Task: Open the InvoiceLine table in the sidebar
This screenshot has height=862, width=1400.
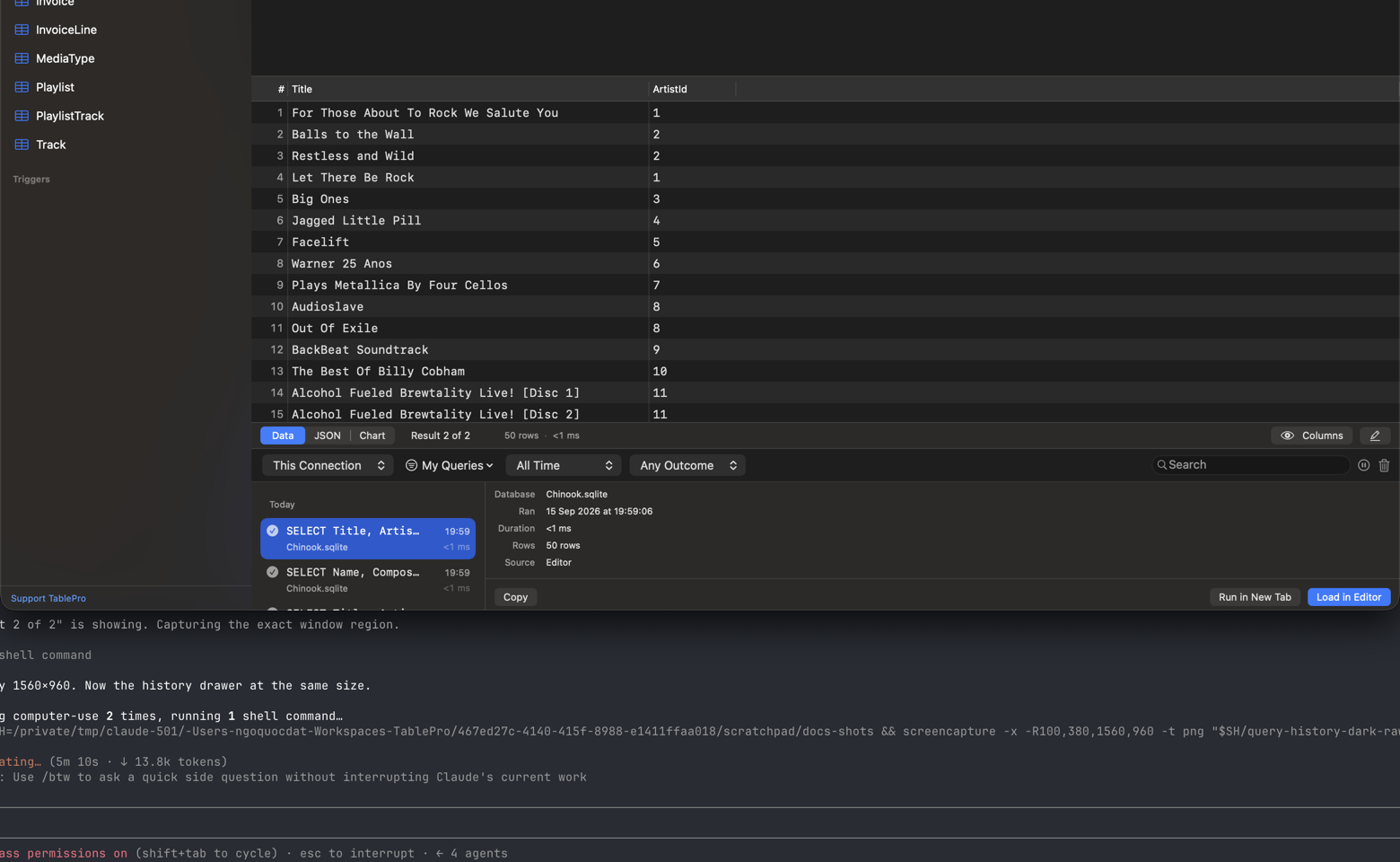Action: click(x=66, y=30)
